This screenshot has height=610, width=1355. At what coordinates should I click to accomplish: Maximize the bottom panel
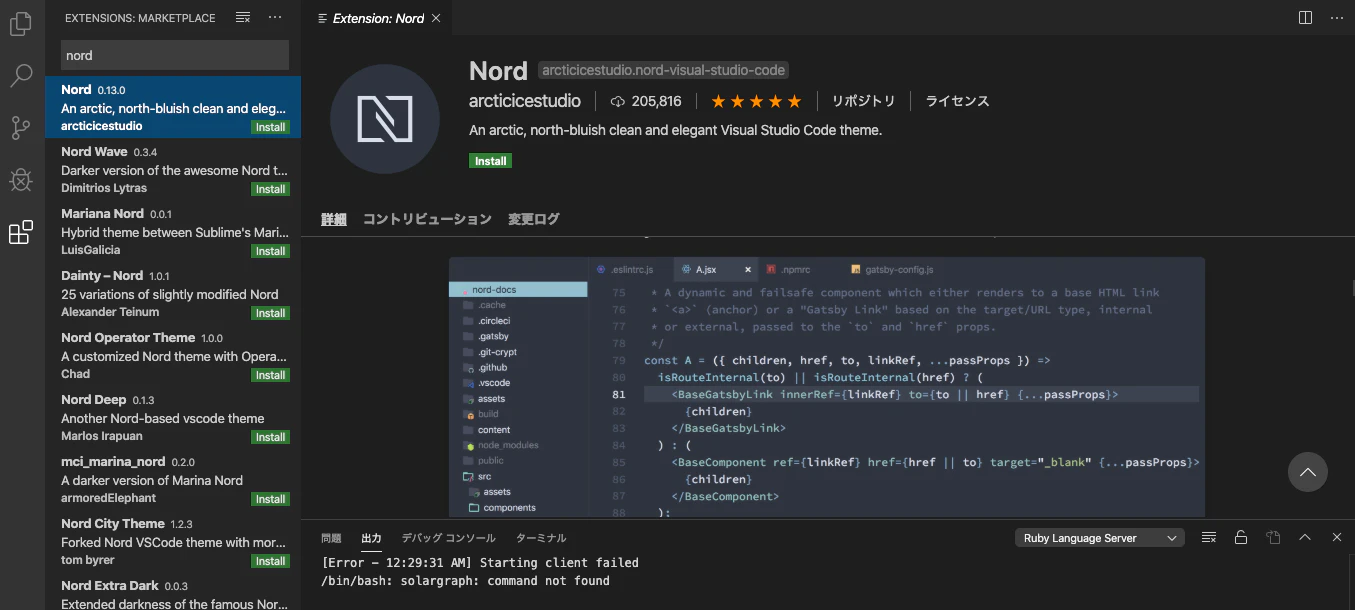coord(1305,538)
